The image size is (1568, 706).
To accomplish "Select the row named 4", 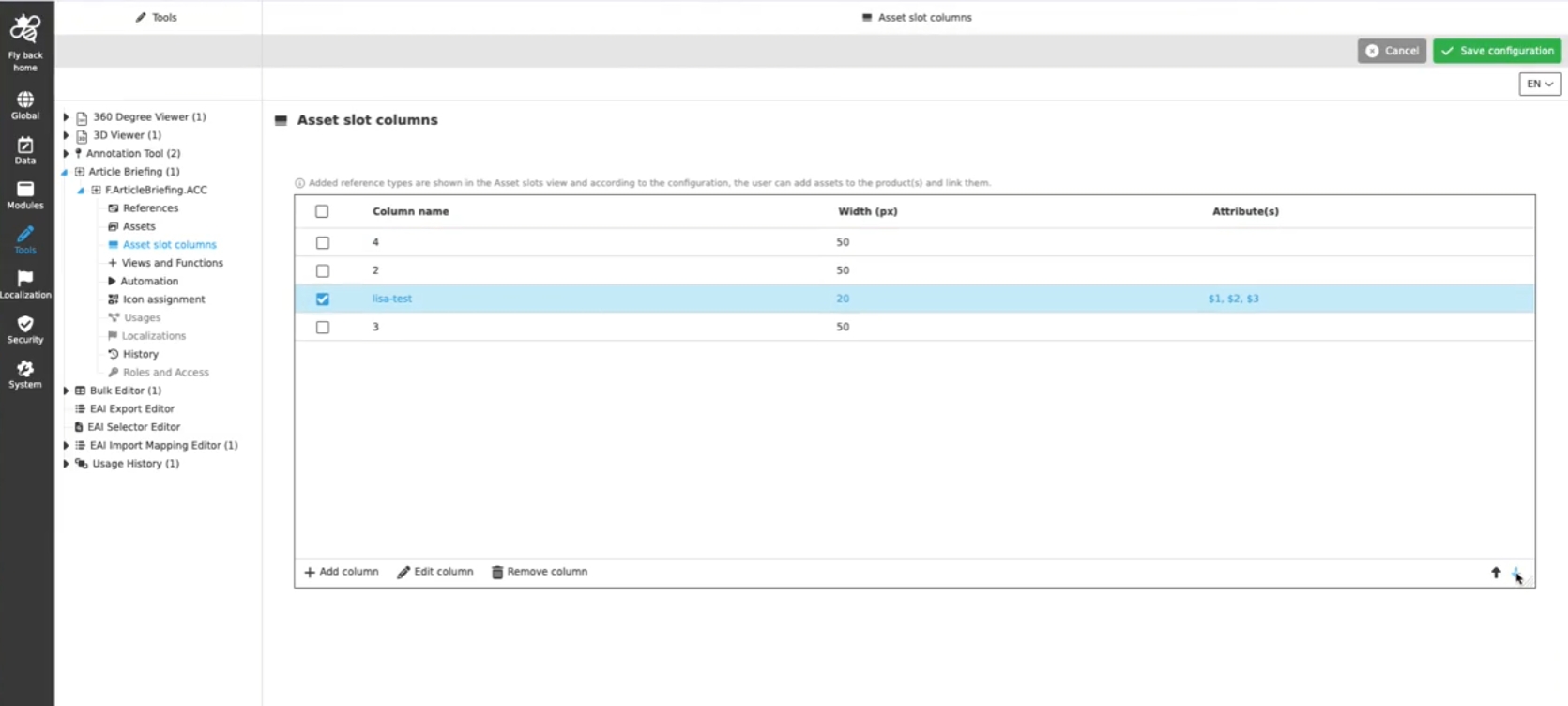I will point(915,242).
